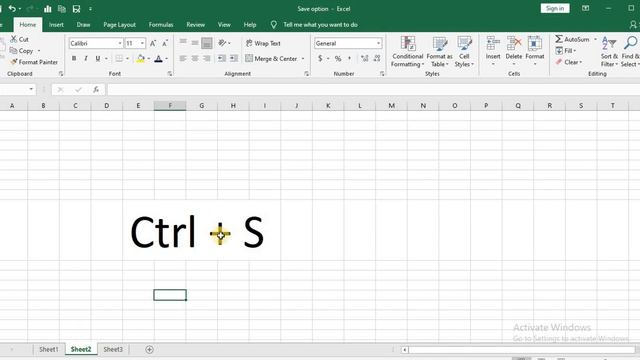Open the Name Box dropdown arrow
Screen dimensions: 640x360
[31, 89]
